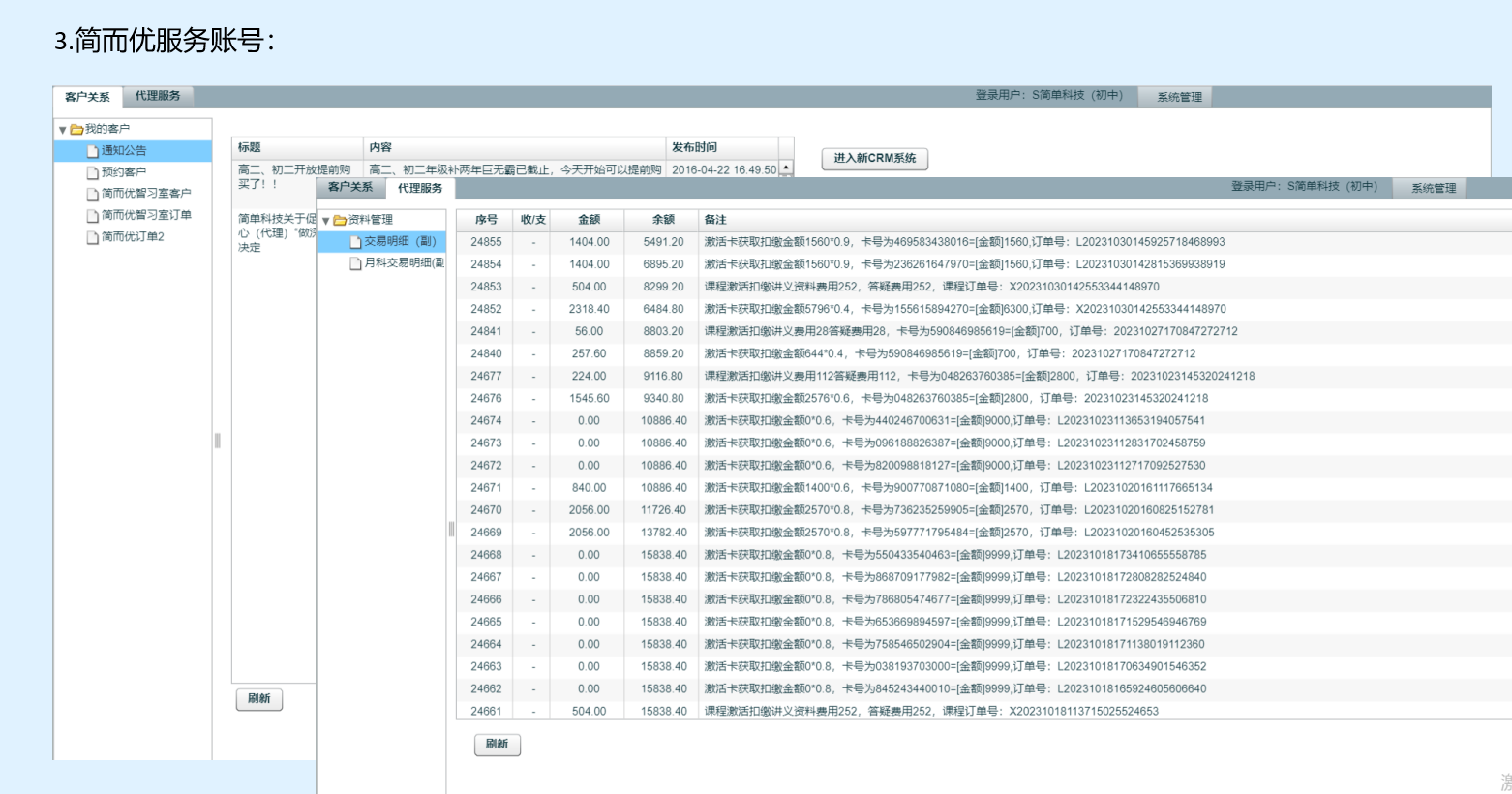Click the 我的客户 folder icon
1512x794 pixels.
76,129
